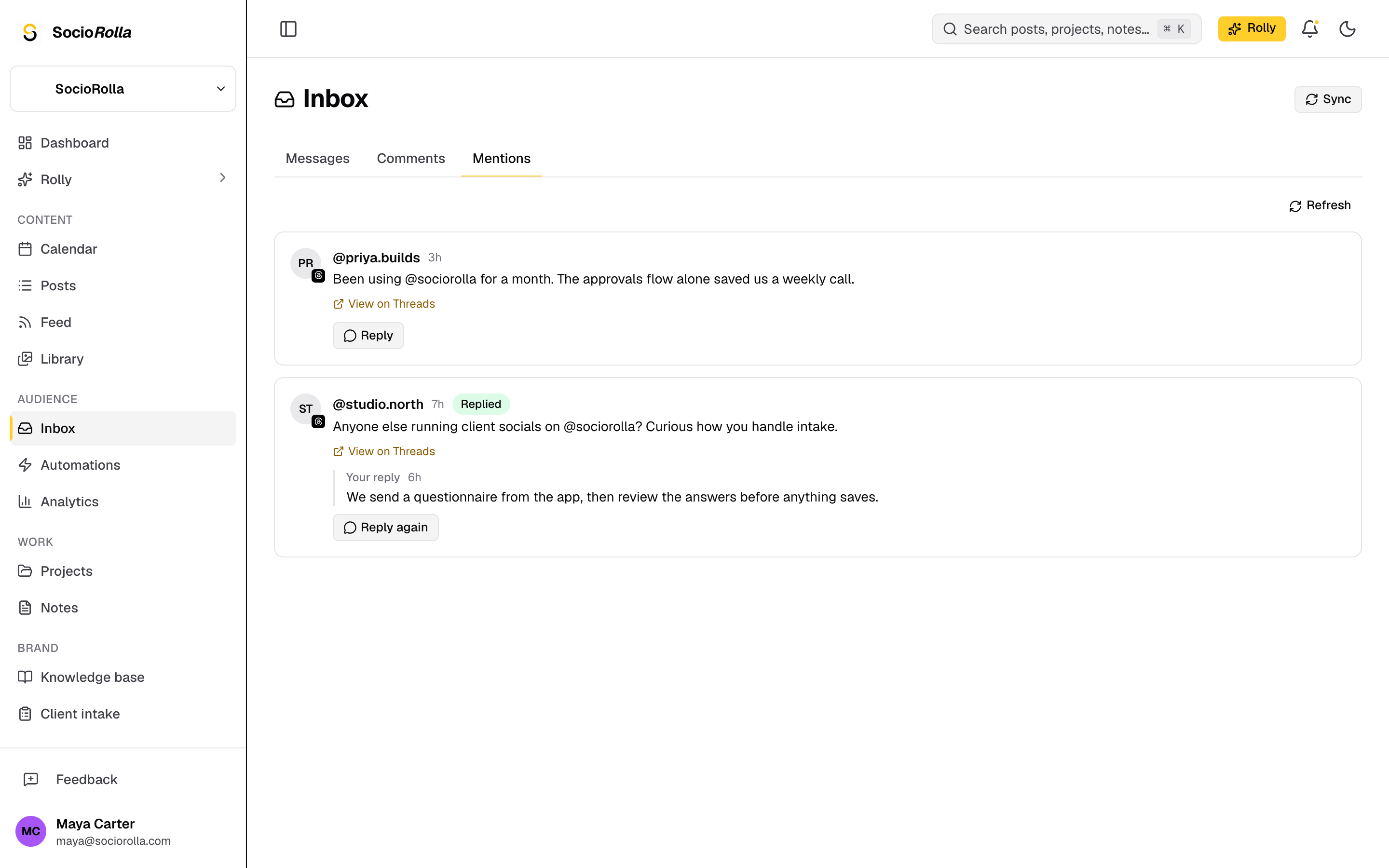Click the Library images icon
The image size is (1389, 868).
coord(25,359)
